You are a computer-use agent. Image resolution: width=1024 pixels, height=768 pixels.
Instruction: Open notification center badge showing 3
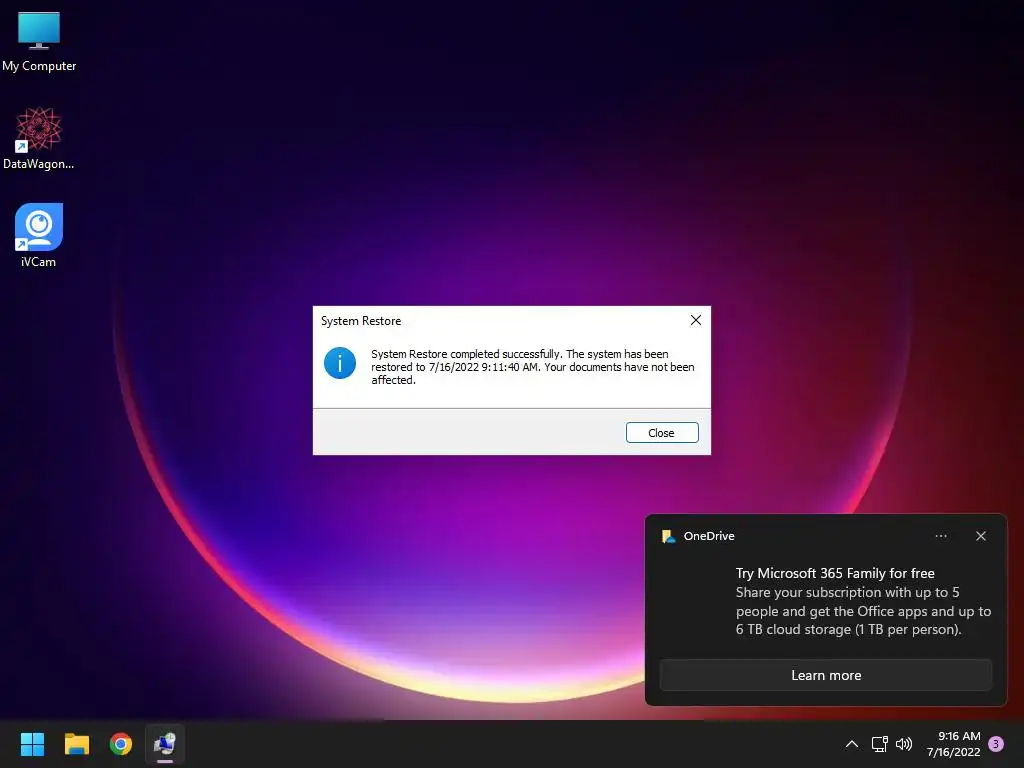996,744
